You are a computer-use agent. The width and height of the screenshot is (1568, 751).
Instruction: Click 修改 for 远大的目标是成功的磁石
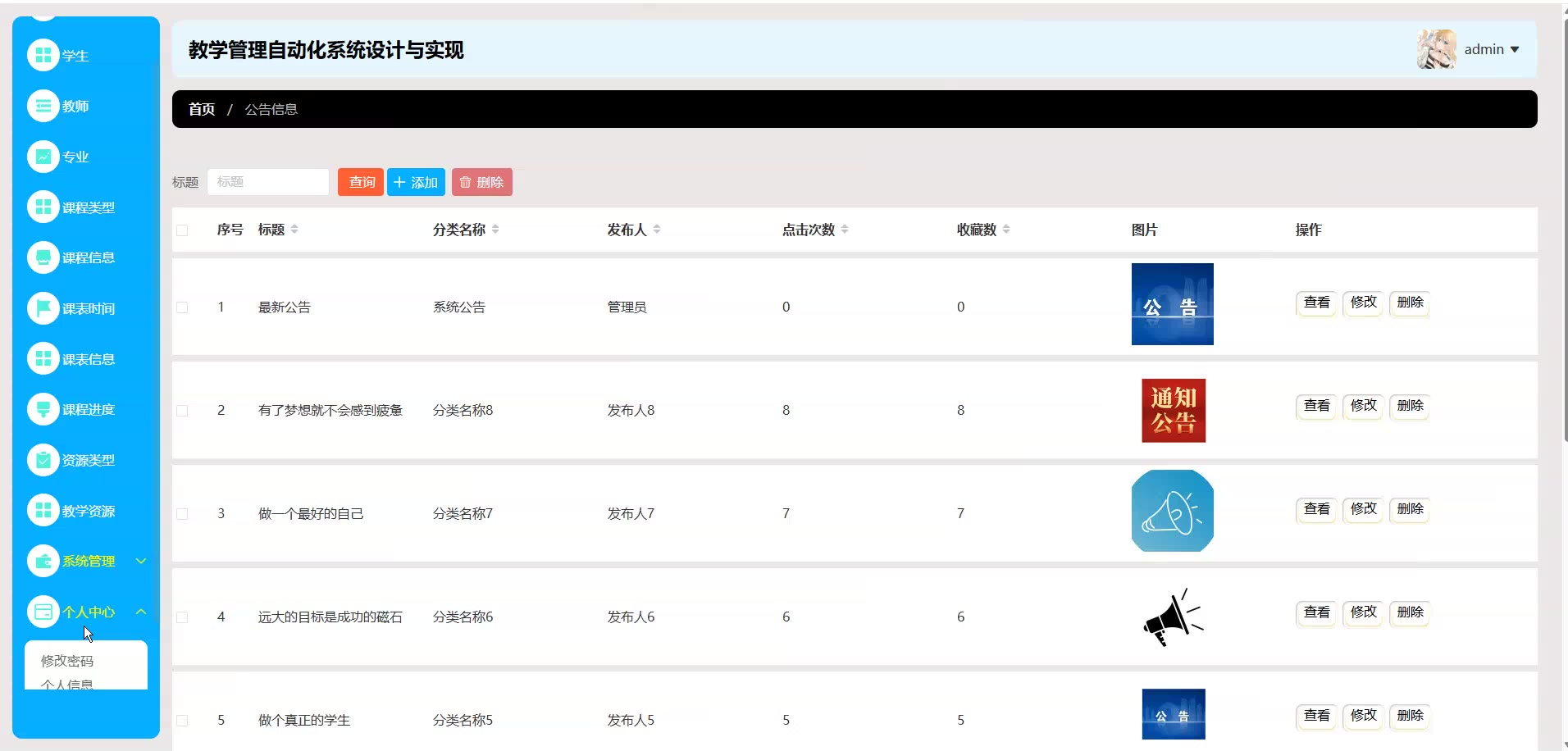(x=1364, y=612)
